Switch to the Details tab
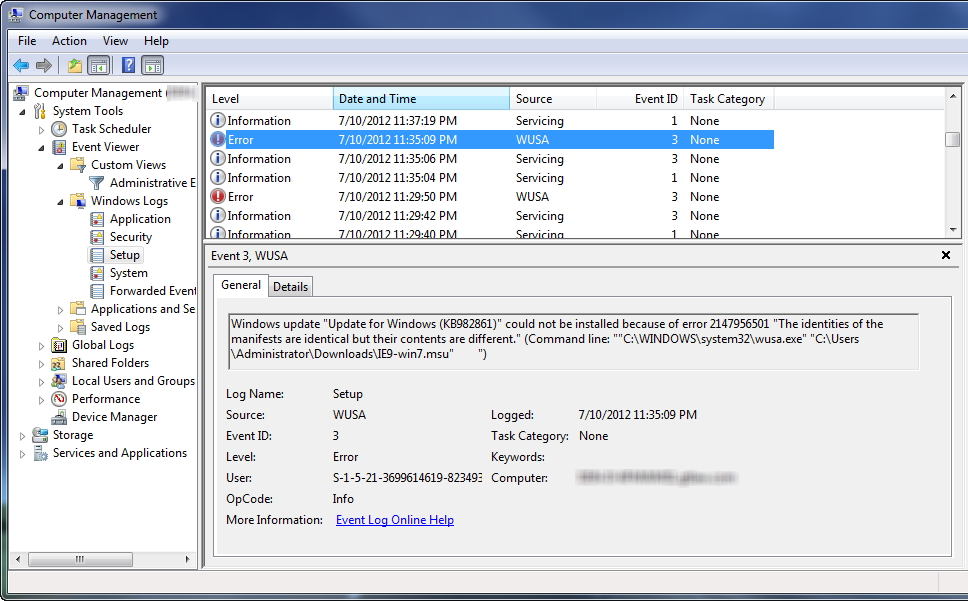The height and width of the screenshot is (601, 968). (x=291, y=287)
